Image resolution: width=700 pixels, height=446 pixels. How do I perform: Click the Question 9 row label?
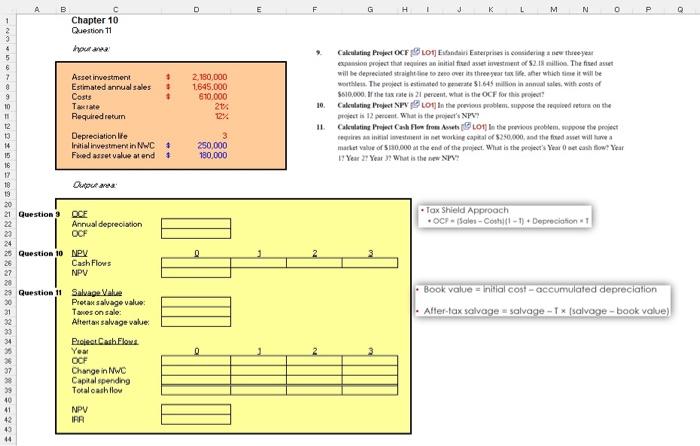click(x=39, y=214)
